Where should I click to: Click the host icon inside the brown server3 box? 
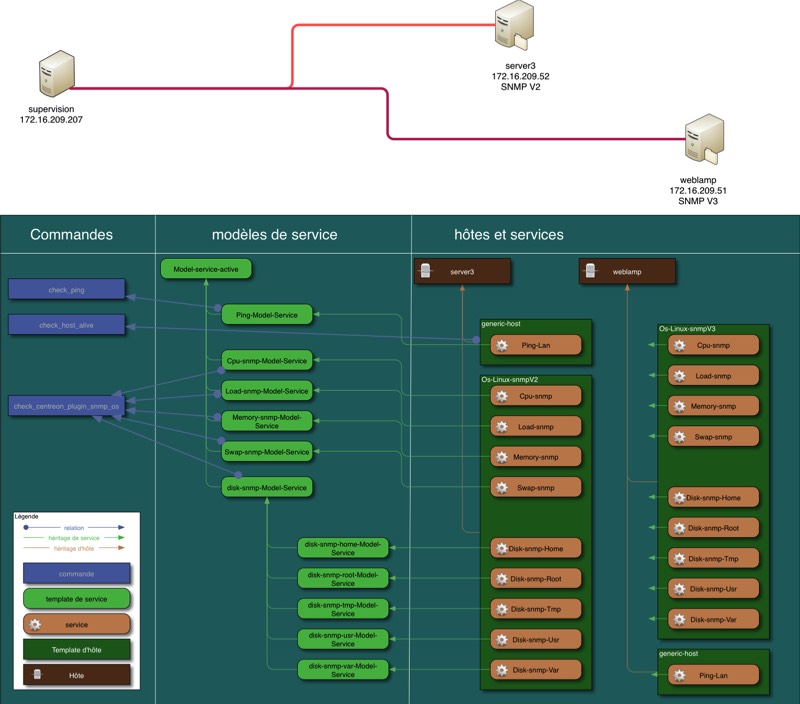point(428,272)
